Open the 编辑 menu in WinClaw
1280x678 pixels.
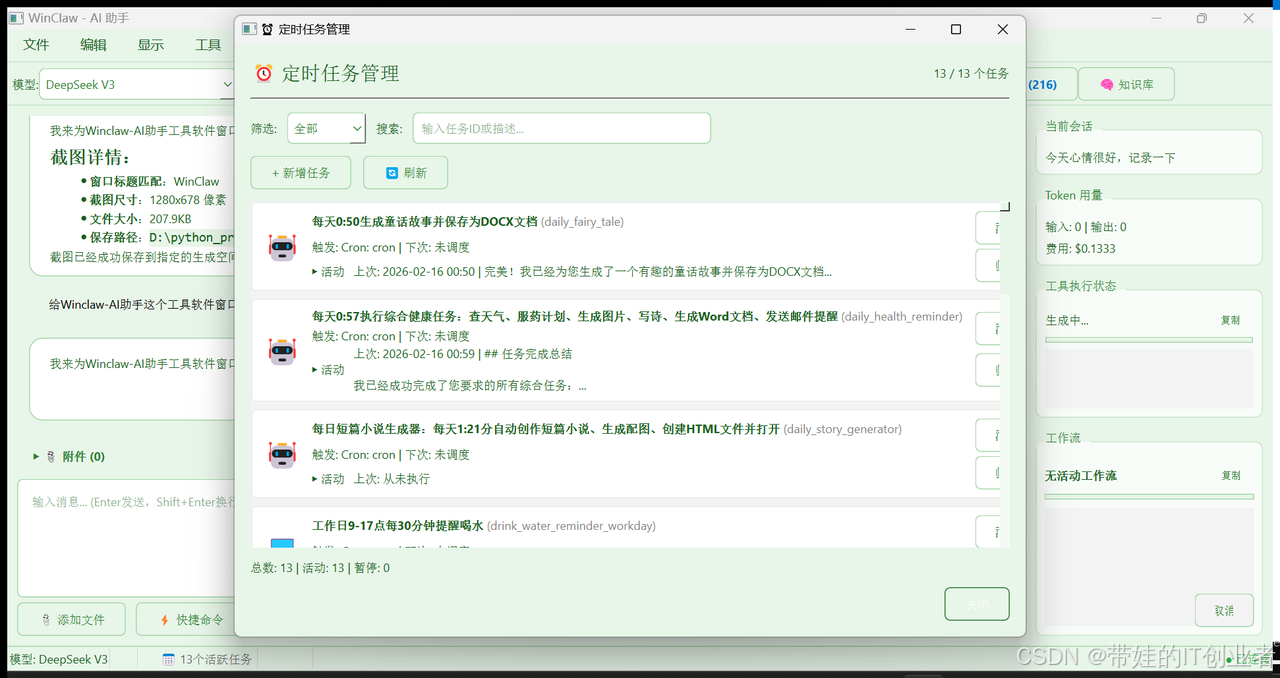pos(93,45)
